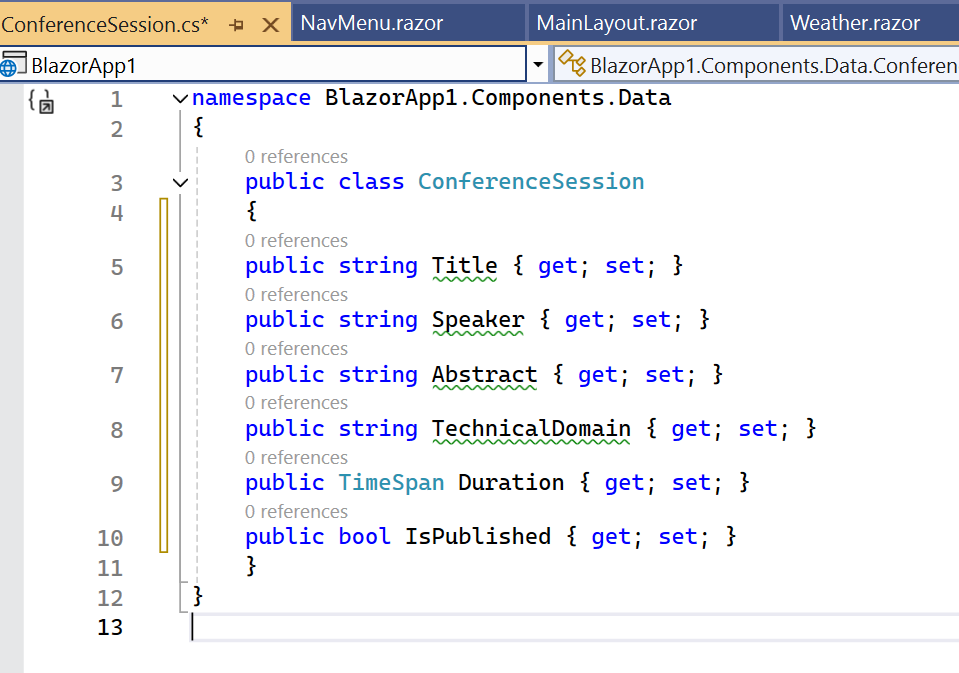Viewport: 959px width, 673px height.
Task: Select the globe web project icon beside BlazorApp1
Action: (x=14, y=63)
